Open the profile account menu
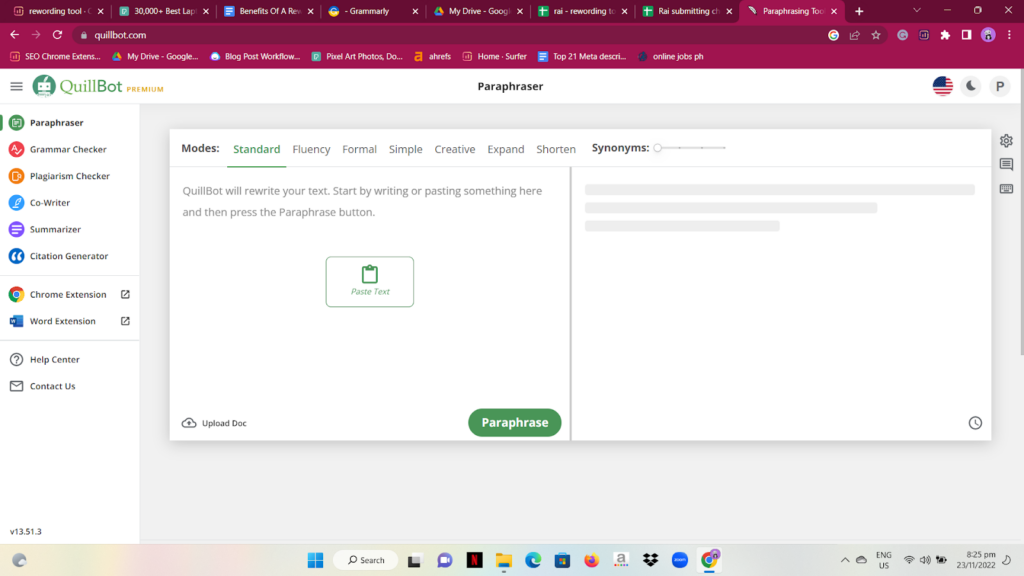 click(x=999, y=86)
